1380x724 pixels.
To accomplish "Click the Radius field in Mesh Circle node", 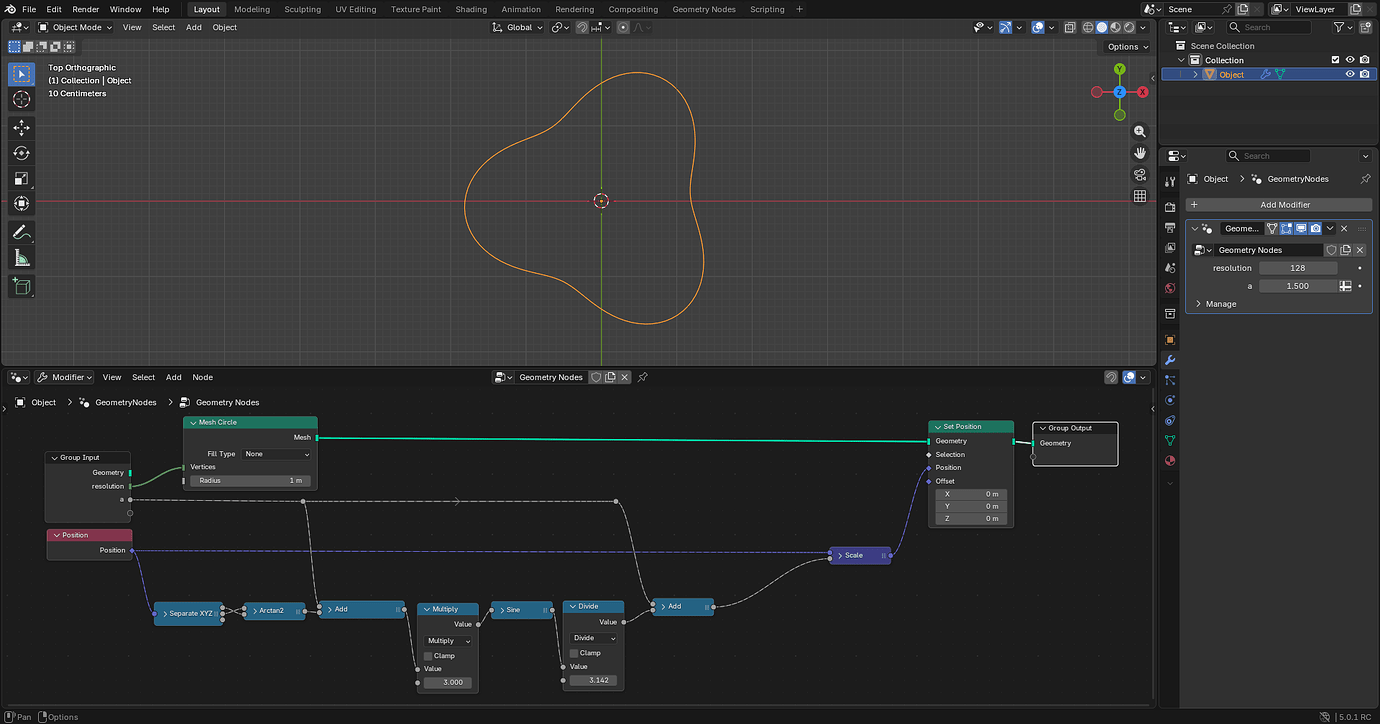I will (x=250, y=481).
